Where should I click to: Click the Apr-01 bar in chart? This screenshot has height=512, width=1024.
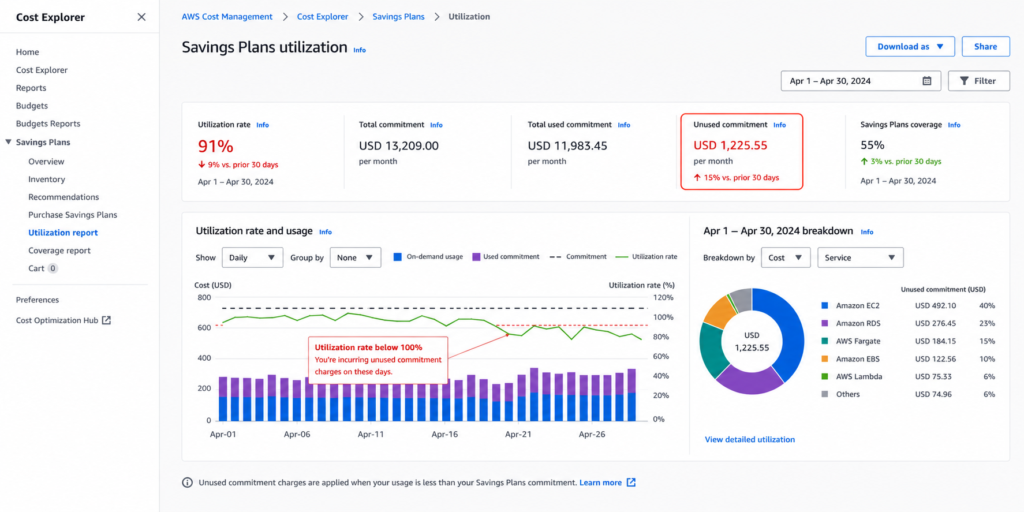[x=223, y=398]
